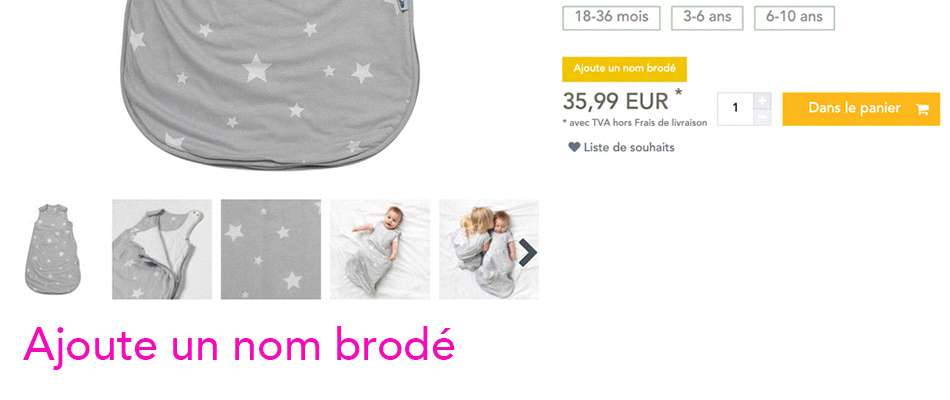Screen dimensions: 950x400
Task: Choose the 3-6 ans size
Action: coord(707,18)
